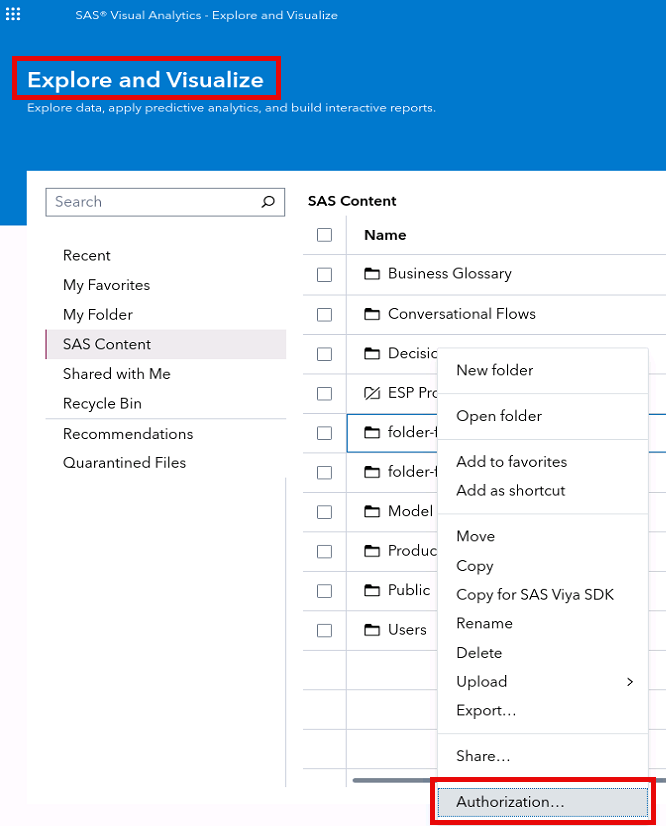Select the Business Glossary row checkbox

click(x=323, y=274)
